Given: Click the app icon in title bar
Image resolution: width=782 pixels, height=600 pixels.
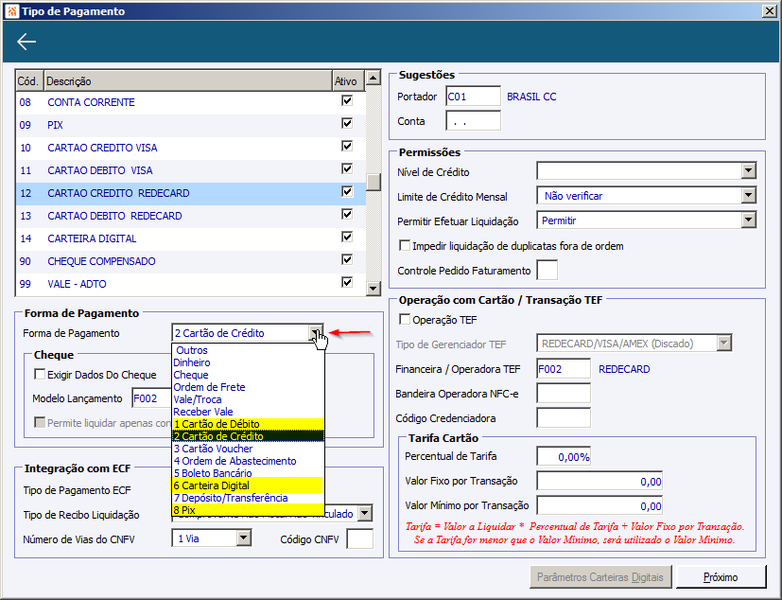Looking at the screenshot, I should coord(10,11).
